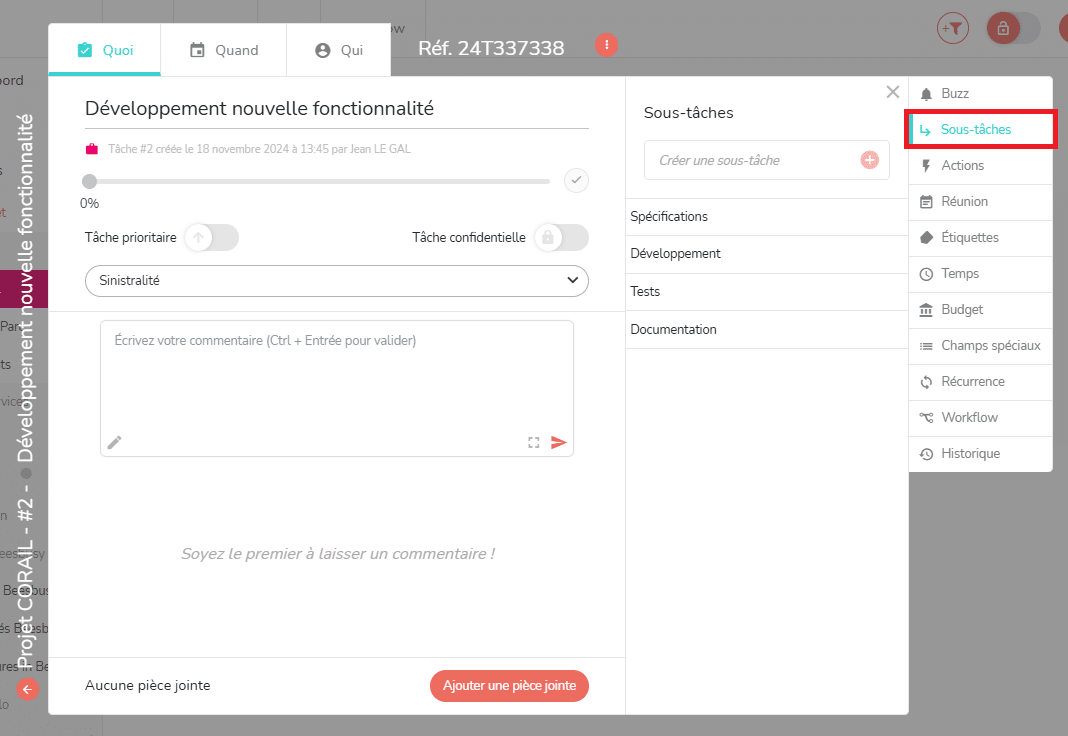Open Étiquettes in side menu

(981, 238)
